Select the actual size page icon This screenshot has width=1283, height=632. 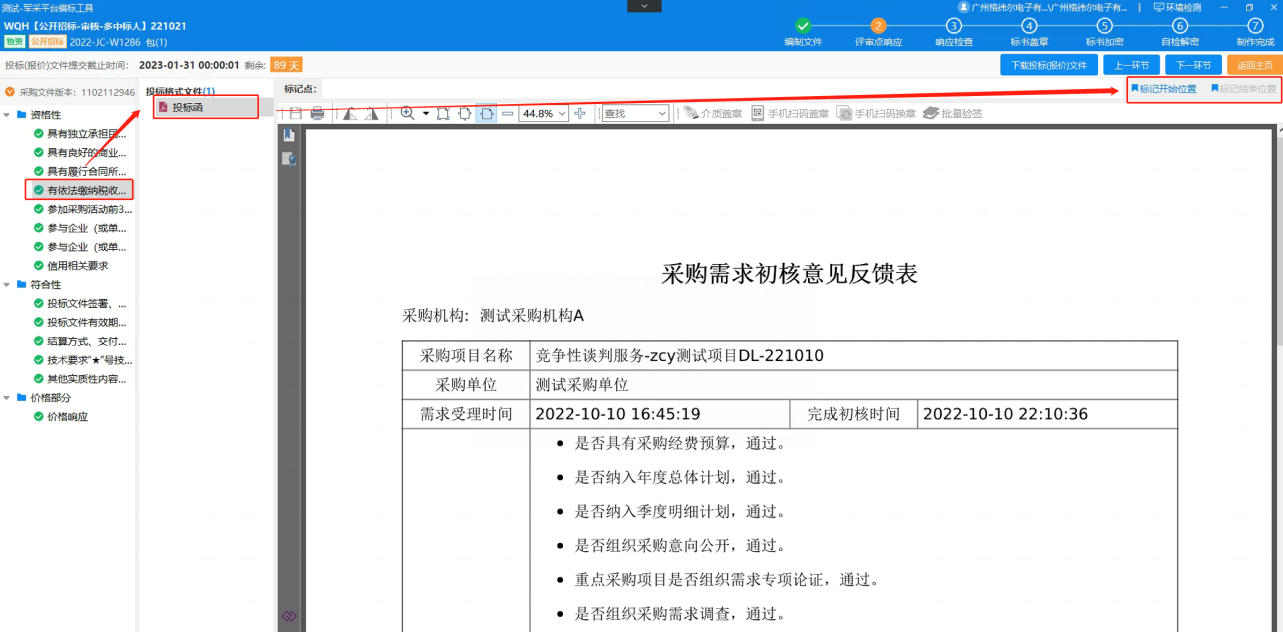pyautogui.click(x=443, y=114)
